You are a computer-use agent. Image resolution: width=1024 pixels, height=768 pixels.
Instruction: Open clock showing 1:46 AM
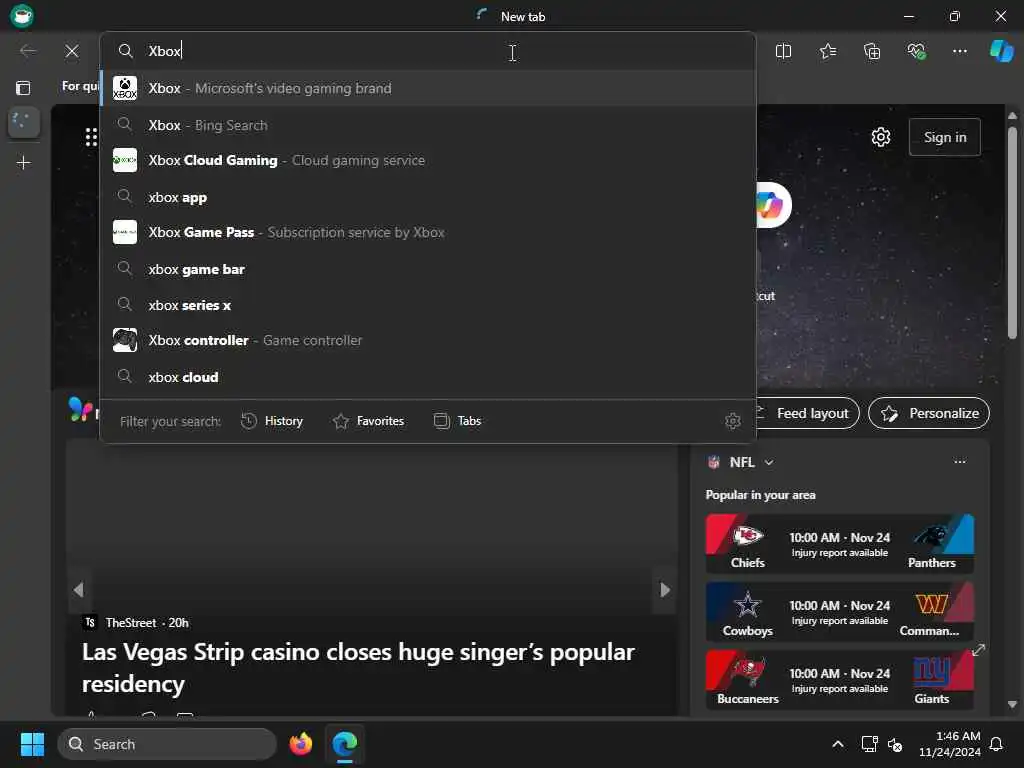coord(950,744)
